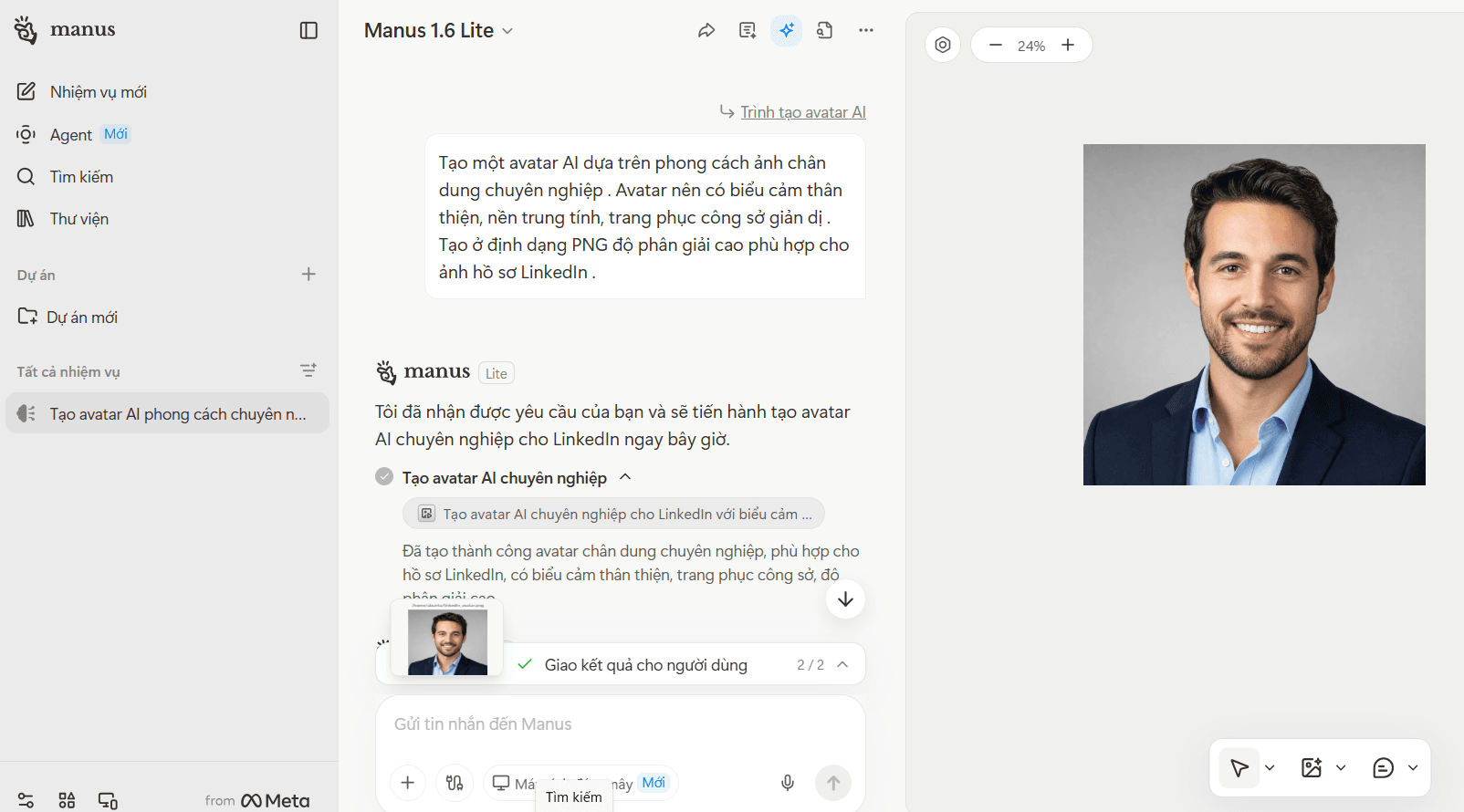
Task: Collapse the sidebar with the panel icon
Action: tap(308, 30)
